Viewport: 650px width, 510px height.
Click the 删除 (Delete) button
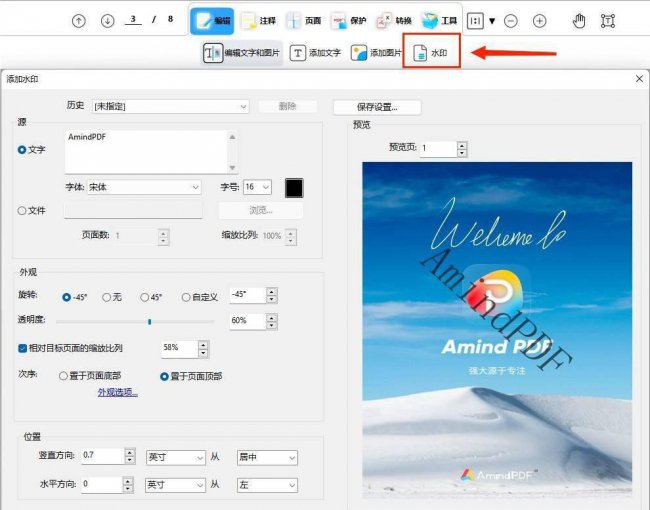point(288,107)
